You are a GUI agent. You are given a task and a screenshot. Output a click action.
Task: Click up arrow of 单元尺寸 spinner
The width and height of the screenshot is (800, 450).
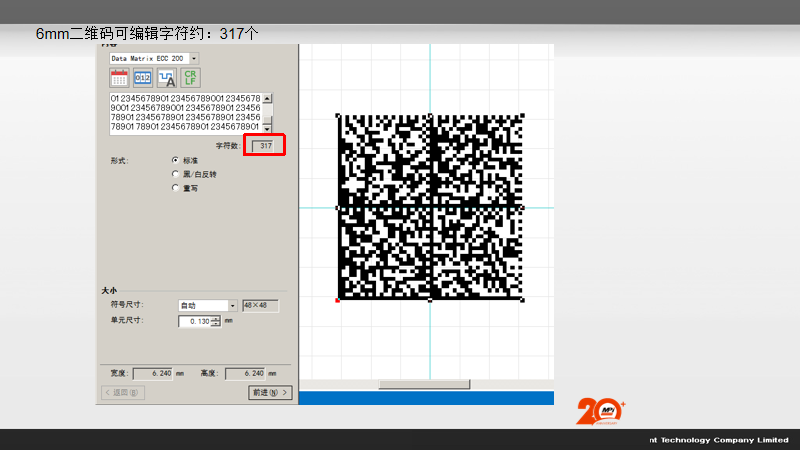click(215, 318)
